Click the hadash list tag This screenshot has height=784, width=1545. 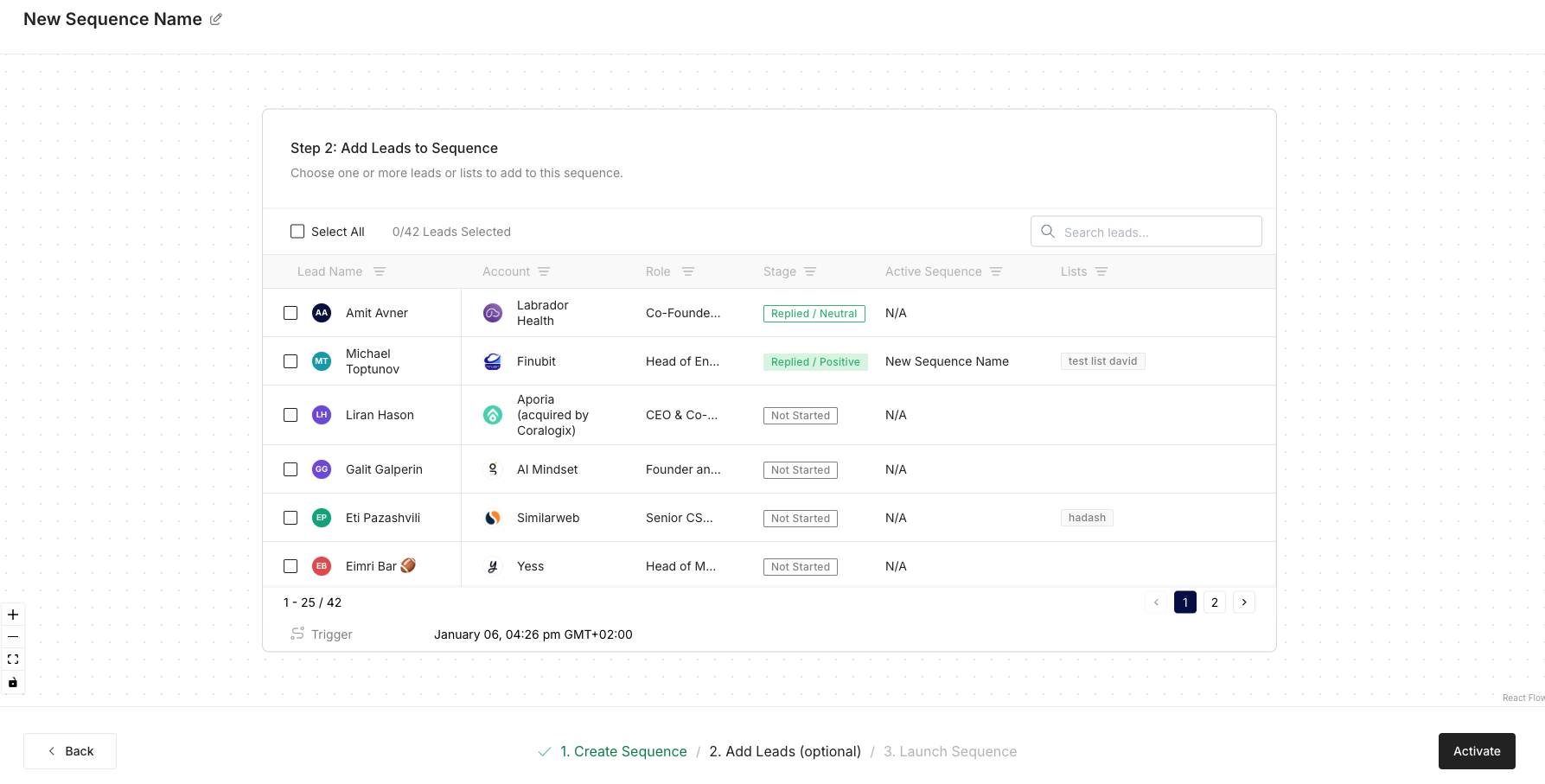pos(1087,518)
